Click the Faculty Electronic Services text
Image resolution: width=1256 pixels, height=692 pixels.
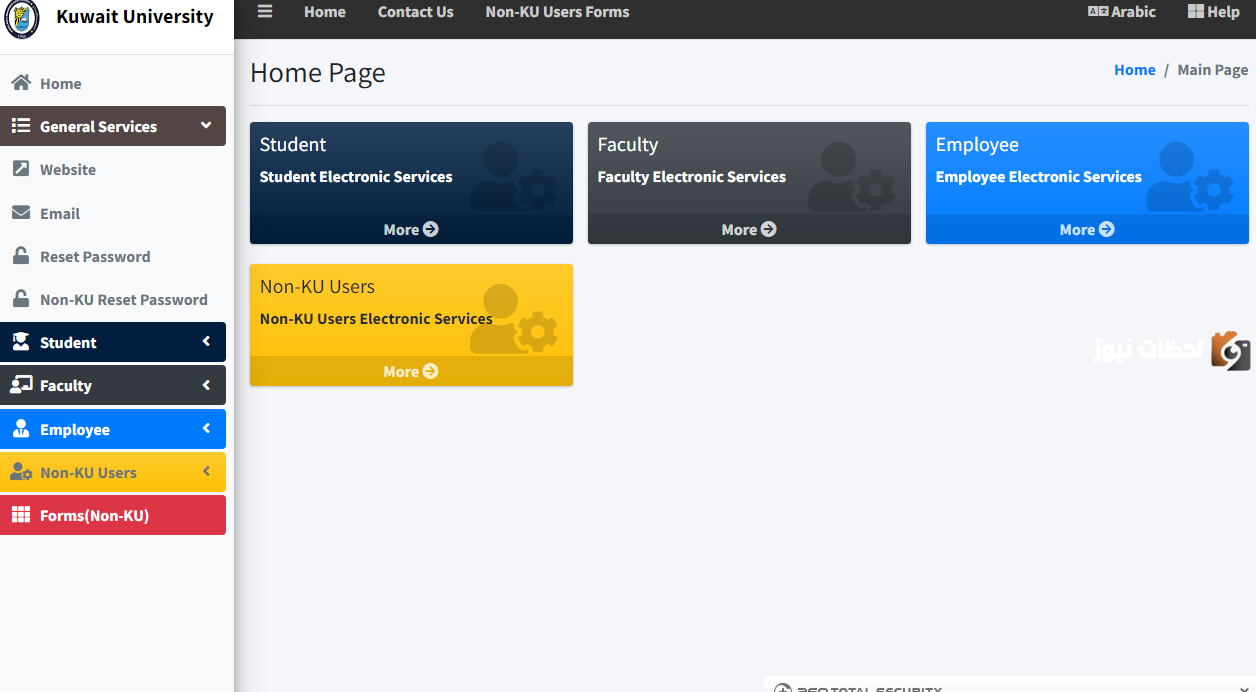click(692, 177)
